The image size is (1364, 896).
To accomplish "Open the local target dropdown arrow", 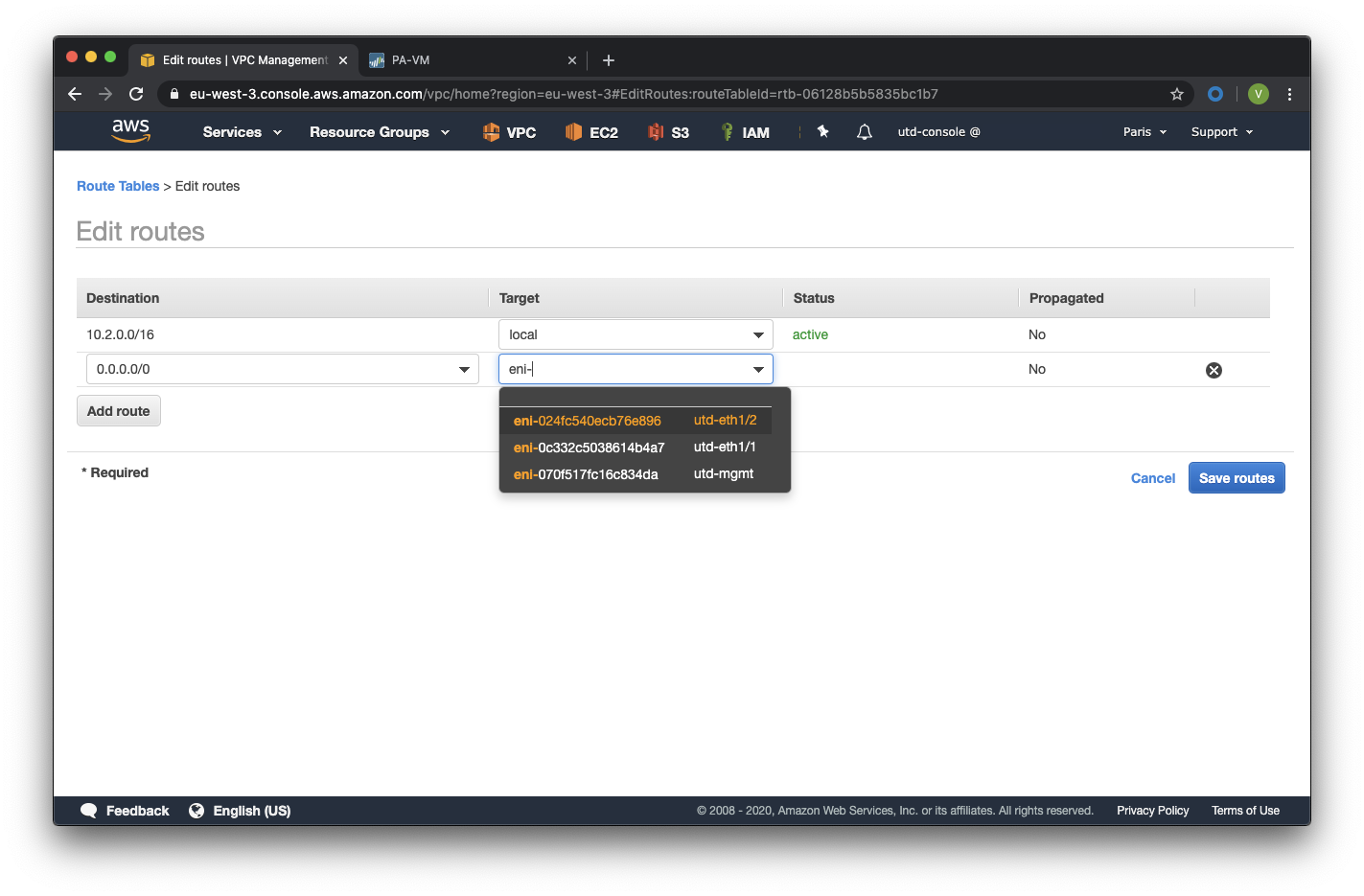I will [758, 335].
